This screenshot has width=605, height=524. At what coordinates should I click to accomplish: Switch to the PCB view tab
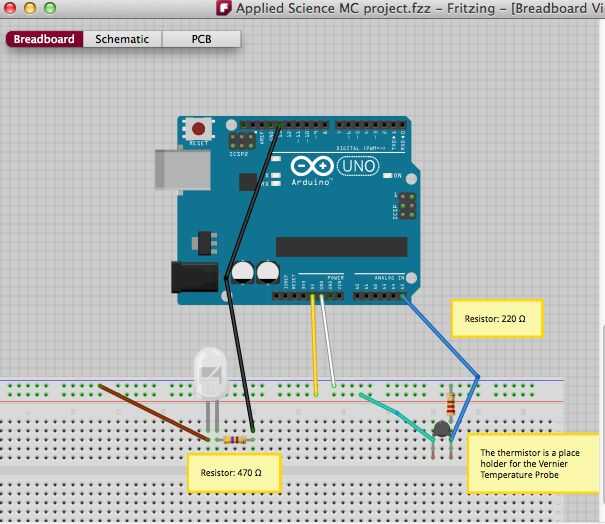point(201,39)
